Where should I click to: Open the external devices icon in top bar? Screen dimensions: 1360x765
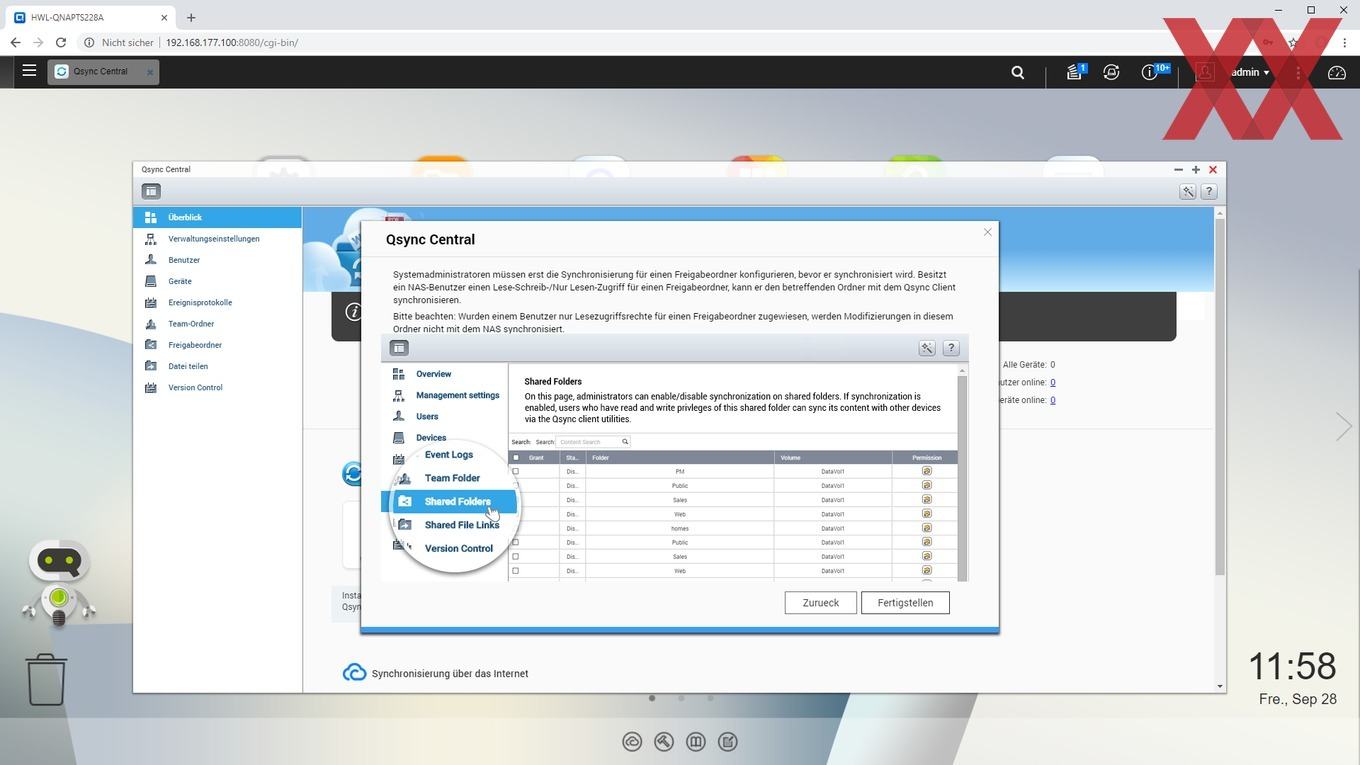(1111, 72)
